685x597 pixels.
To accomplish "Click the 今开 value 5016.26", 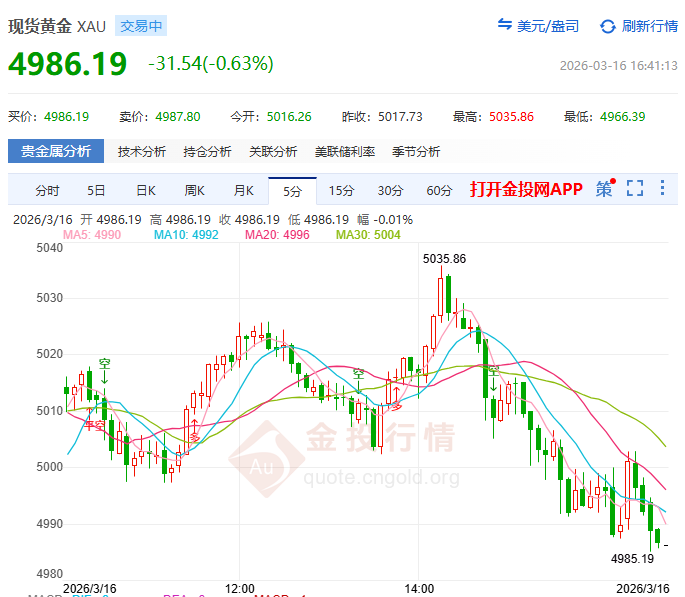I will coord(289,117).
